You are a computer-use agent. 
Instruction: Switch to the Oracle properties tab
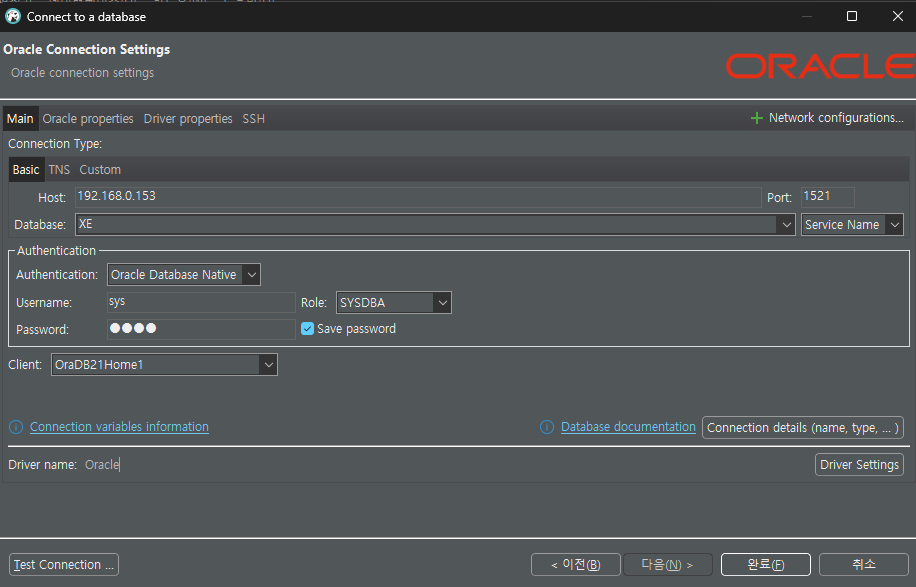[x=88, y=119]
